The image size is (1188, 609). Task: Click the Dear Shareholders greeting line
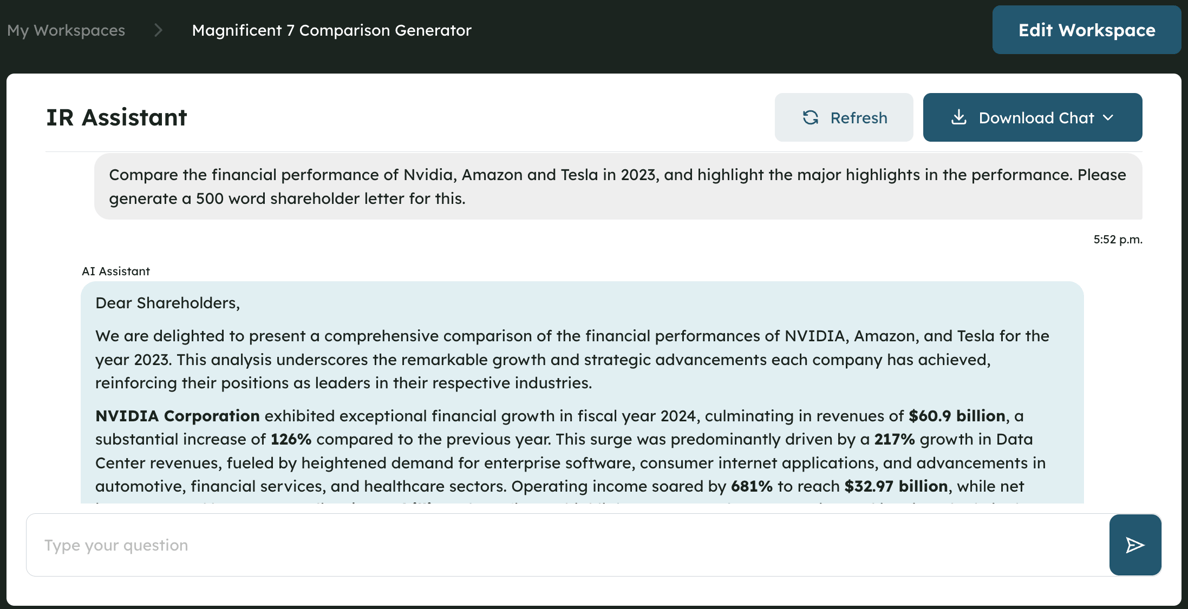[x=167, y=303]
